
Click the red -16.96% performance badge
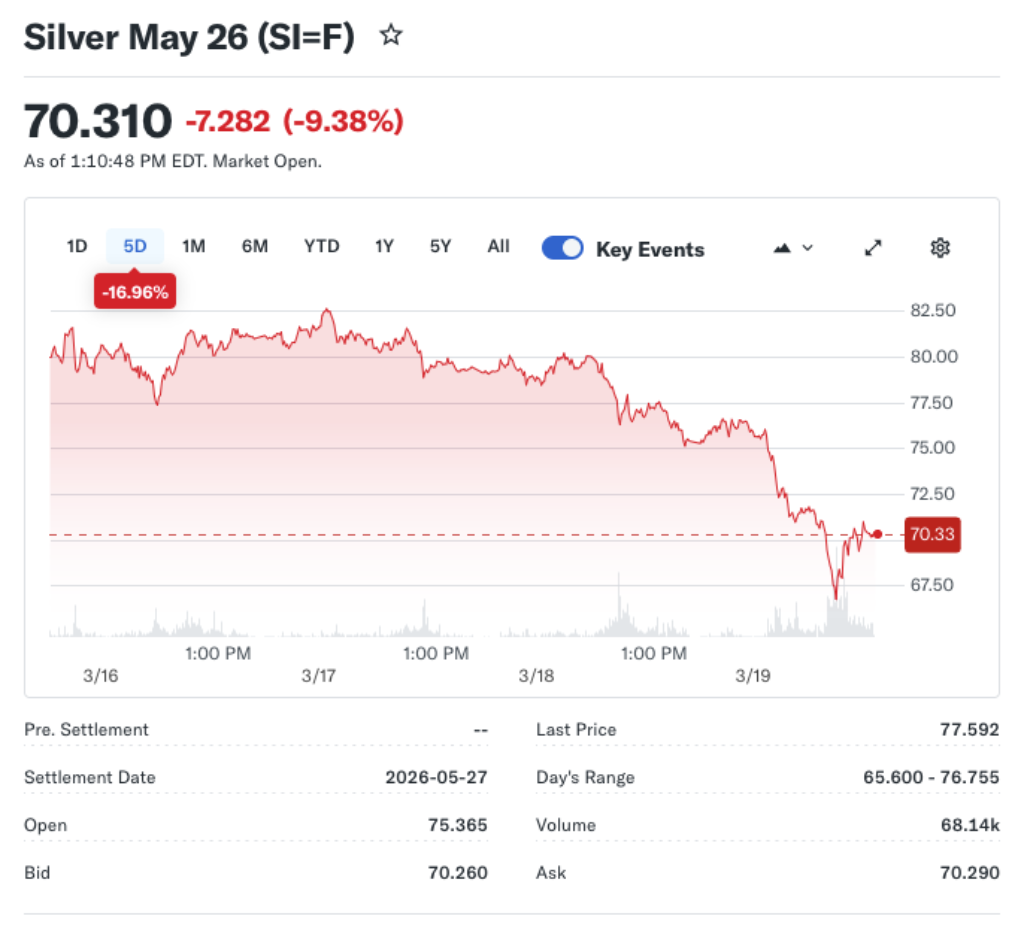pyautogui.click(x=135, y=291)
